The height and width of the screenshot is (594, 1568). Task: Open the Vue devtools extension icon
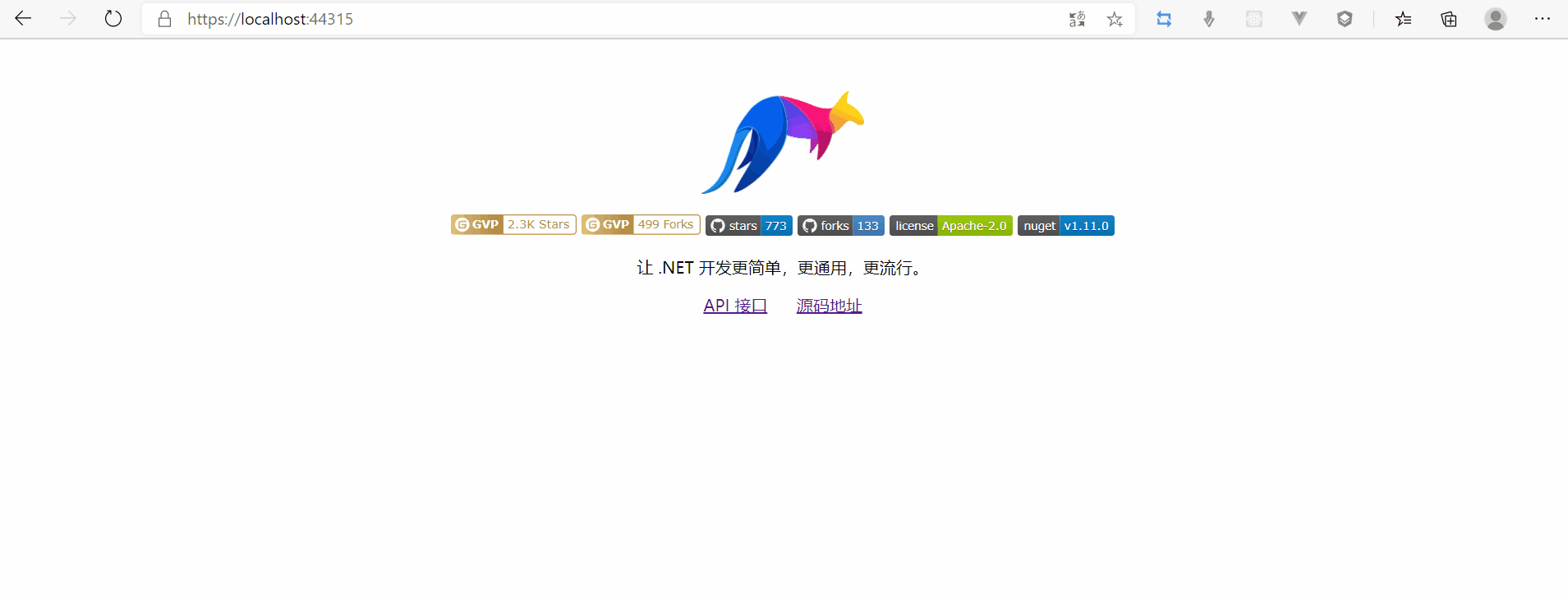click(1299, 19)
